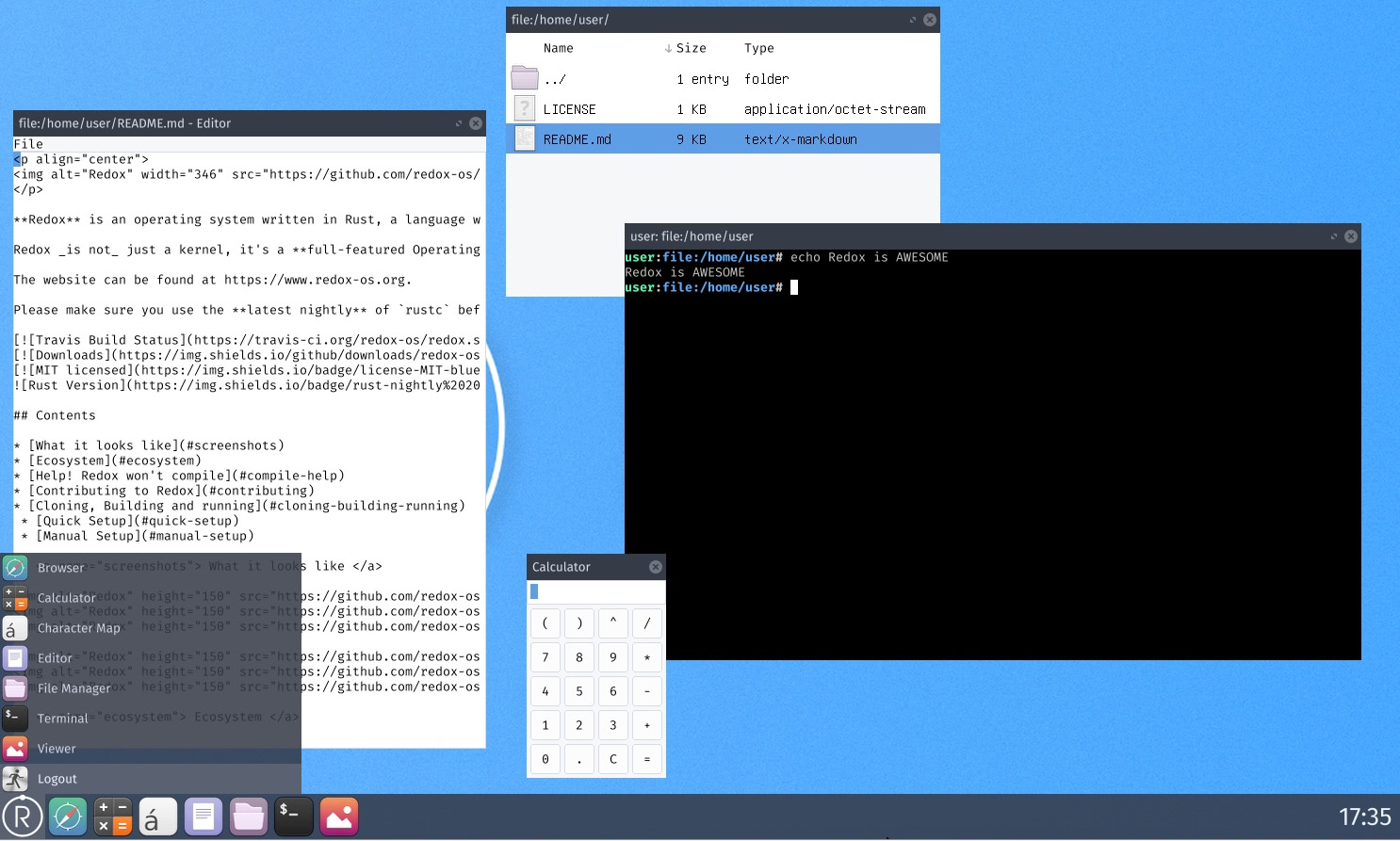The width and height of the screenshot is (1400, 841).
Task: Choose Logout from the start menu
Action: click(x=57, y=779)
